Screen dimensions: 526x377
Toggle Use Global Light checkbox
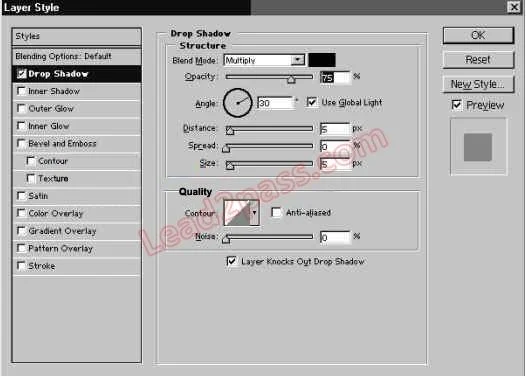click(x=312, y=102)
